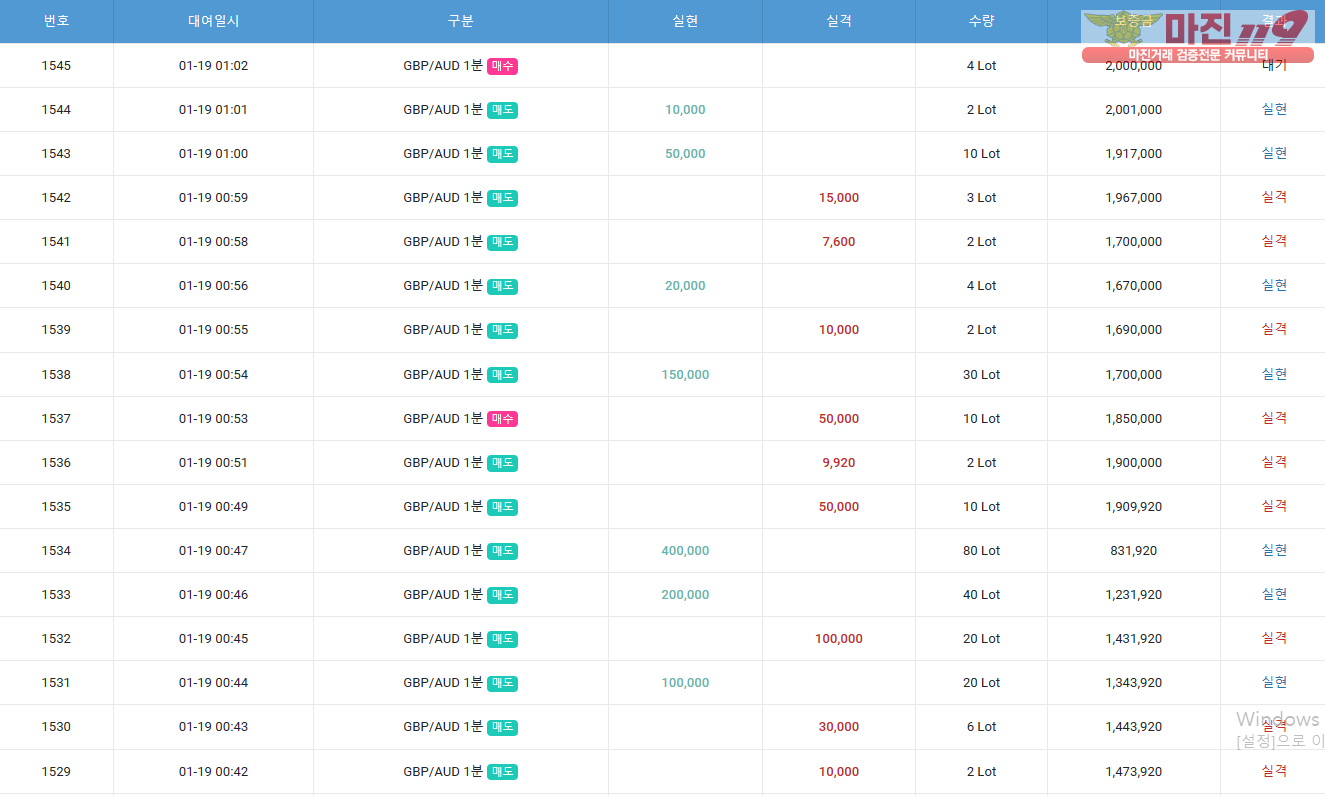
Task: Select the 30 Lot quantity cell
Action: [981, 375]
